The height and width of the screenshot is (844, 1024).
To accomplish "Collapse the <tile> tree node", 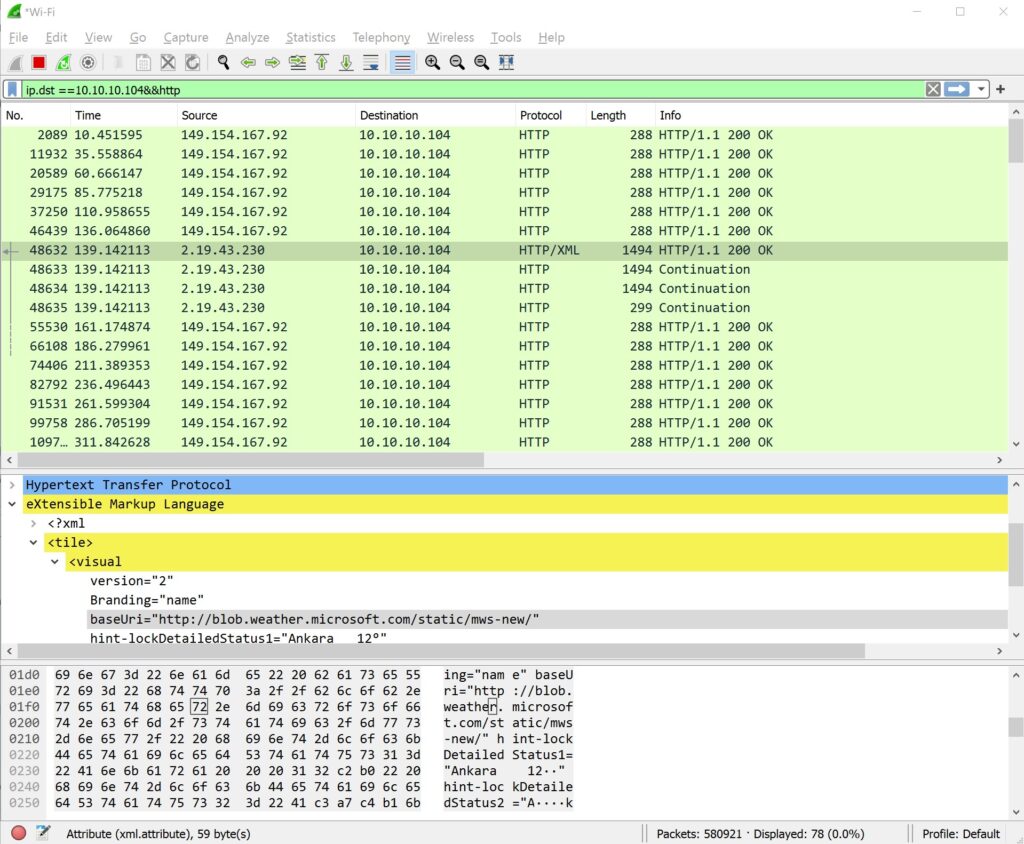I will point(33,543).
